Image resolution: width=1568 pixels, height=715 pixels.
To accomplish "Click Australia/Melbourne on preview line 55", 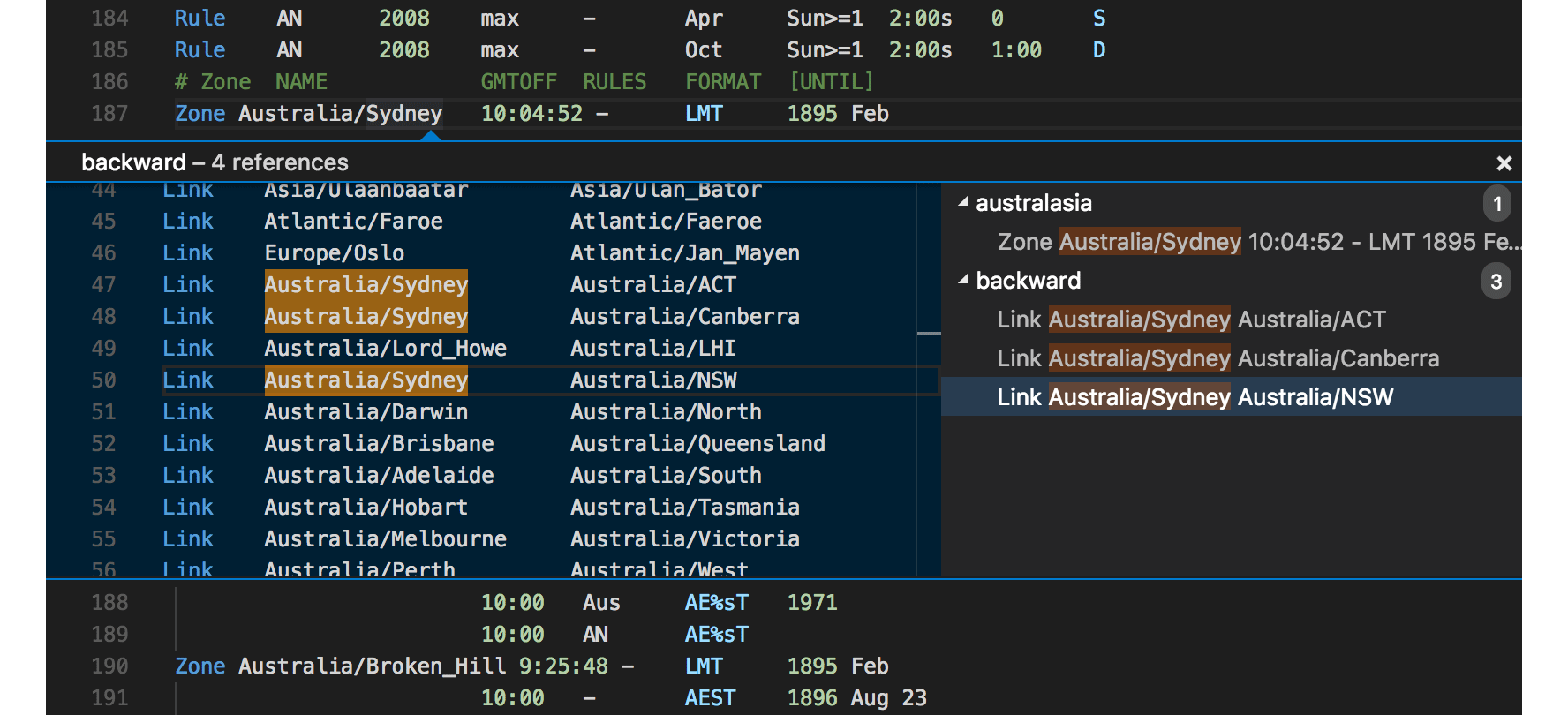I will [385, 539].
